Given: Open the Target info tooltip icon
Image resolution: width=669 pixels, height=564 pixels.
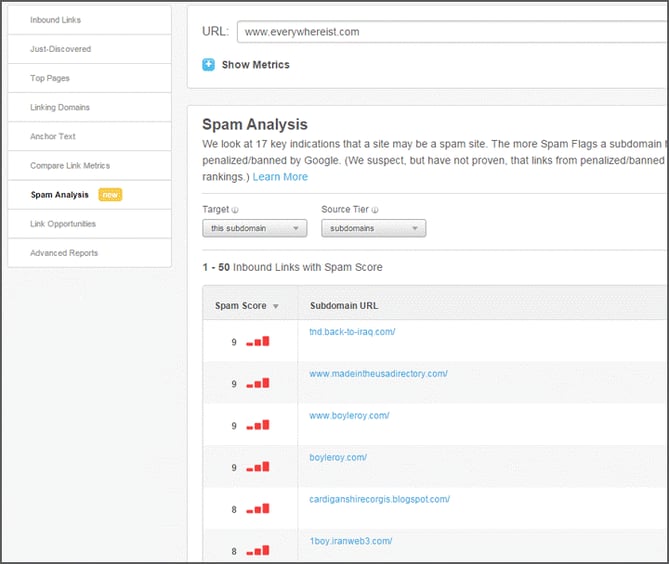Looking at the screenshot, I should 235,210.
